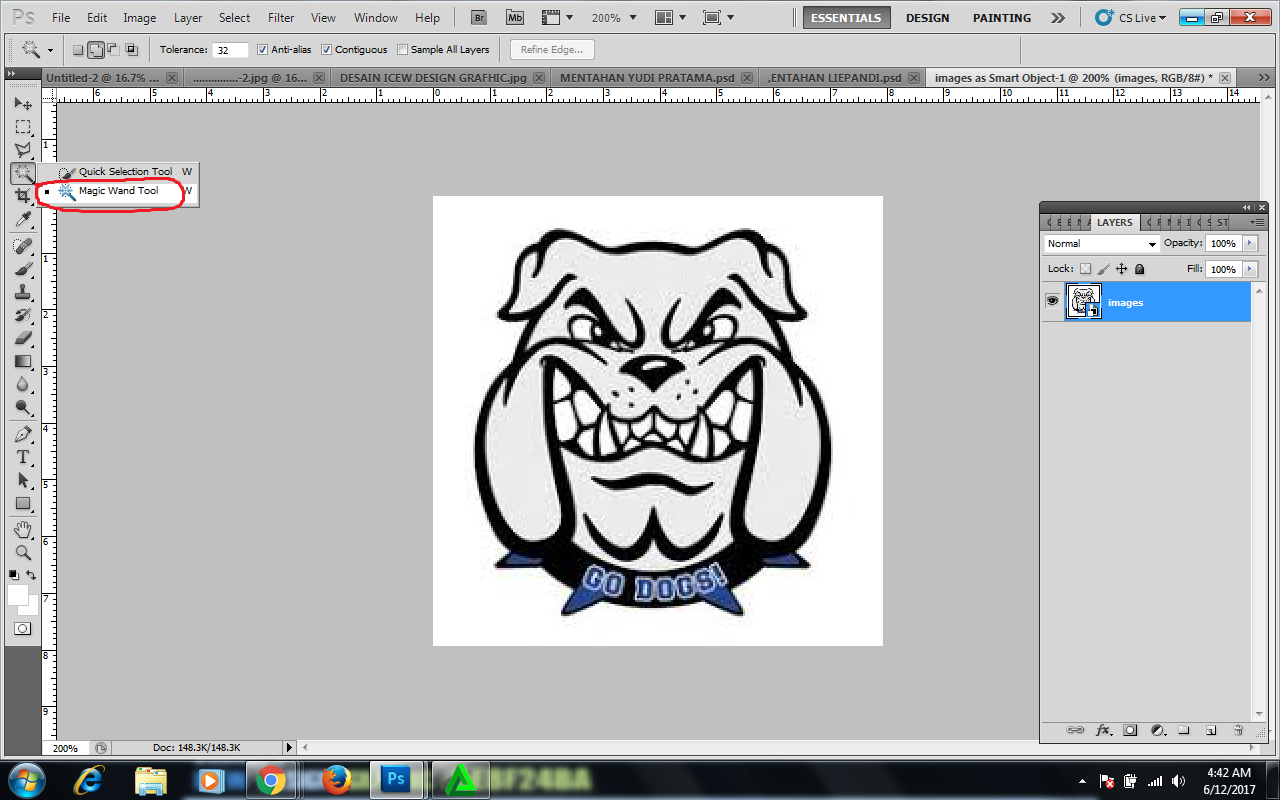The height and width of the screenshot is (800, 1280).
Task: Select the Zoom tool in the toolbox
Action: 22,552
